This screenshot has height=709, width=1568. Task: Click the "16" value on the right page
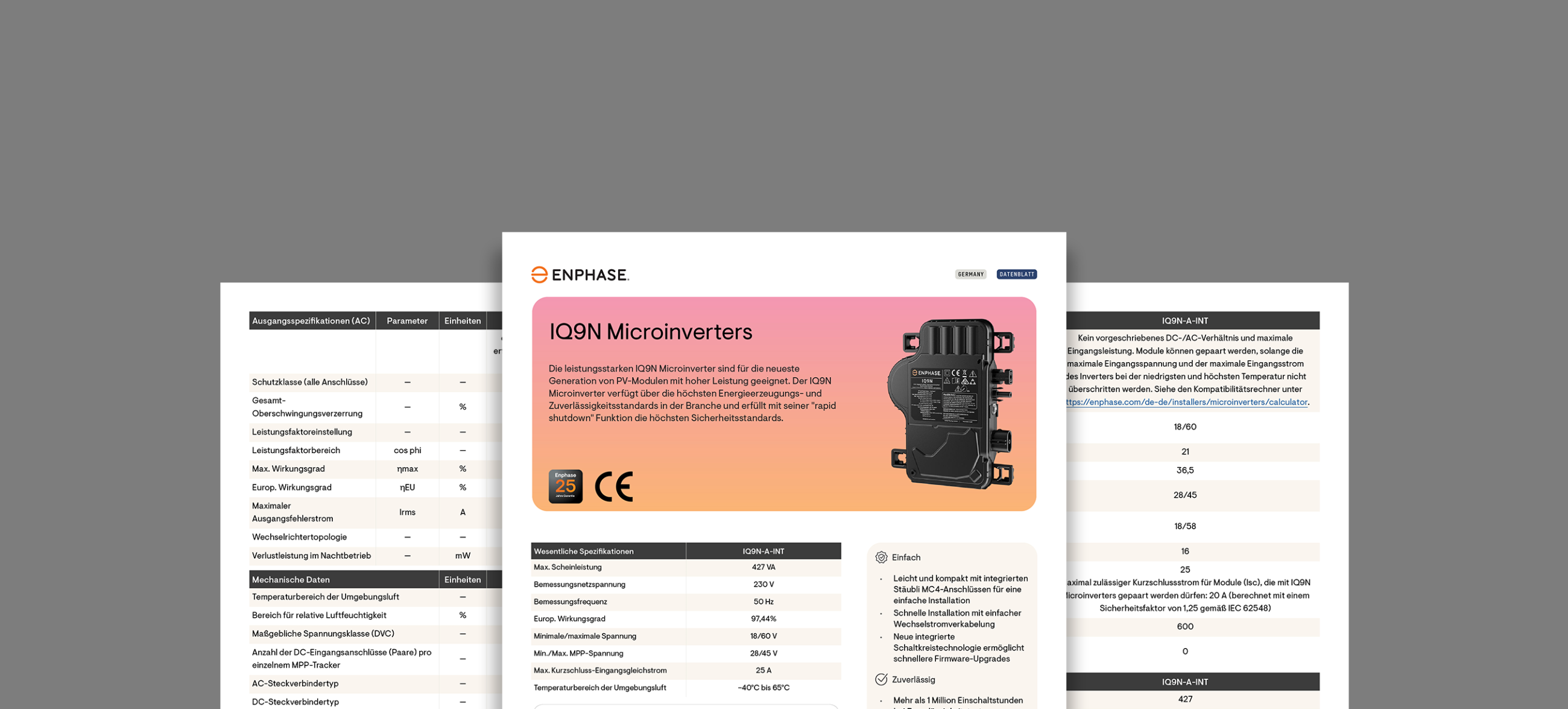click(x=1185, y=552)
